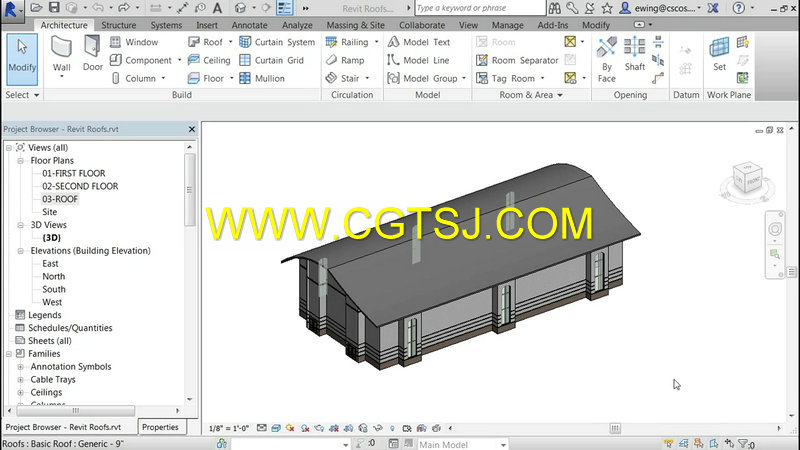Toggle detail level in view control bar
This screenshot has height=450, width=800.
tap(261, 428)
